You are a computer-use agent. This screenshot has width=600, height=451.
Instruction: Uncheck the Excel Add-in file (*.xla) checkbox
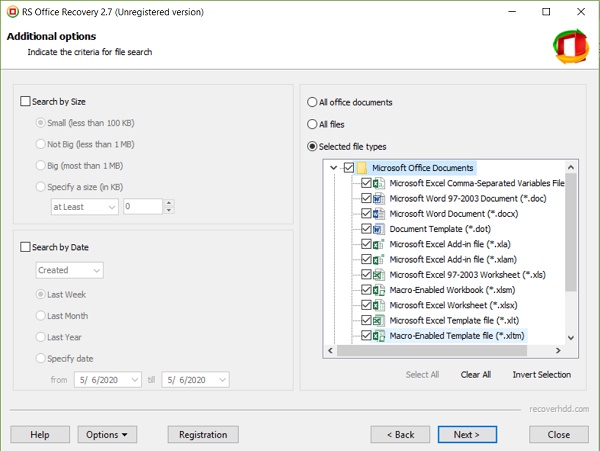pyautogui.click(x=366, y=244)
